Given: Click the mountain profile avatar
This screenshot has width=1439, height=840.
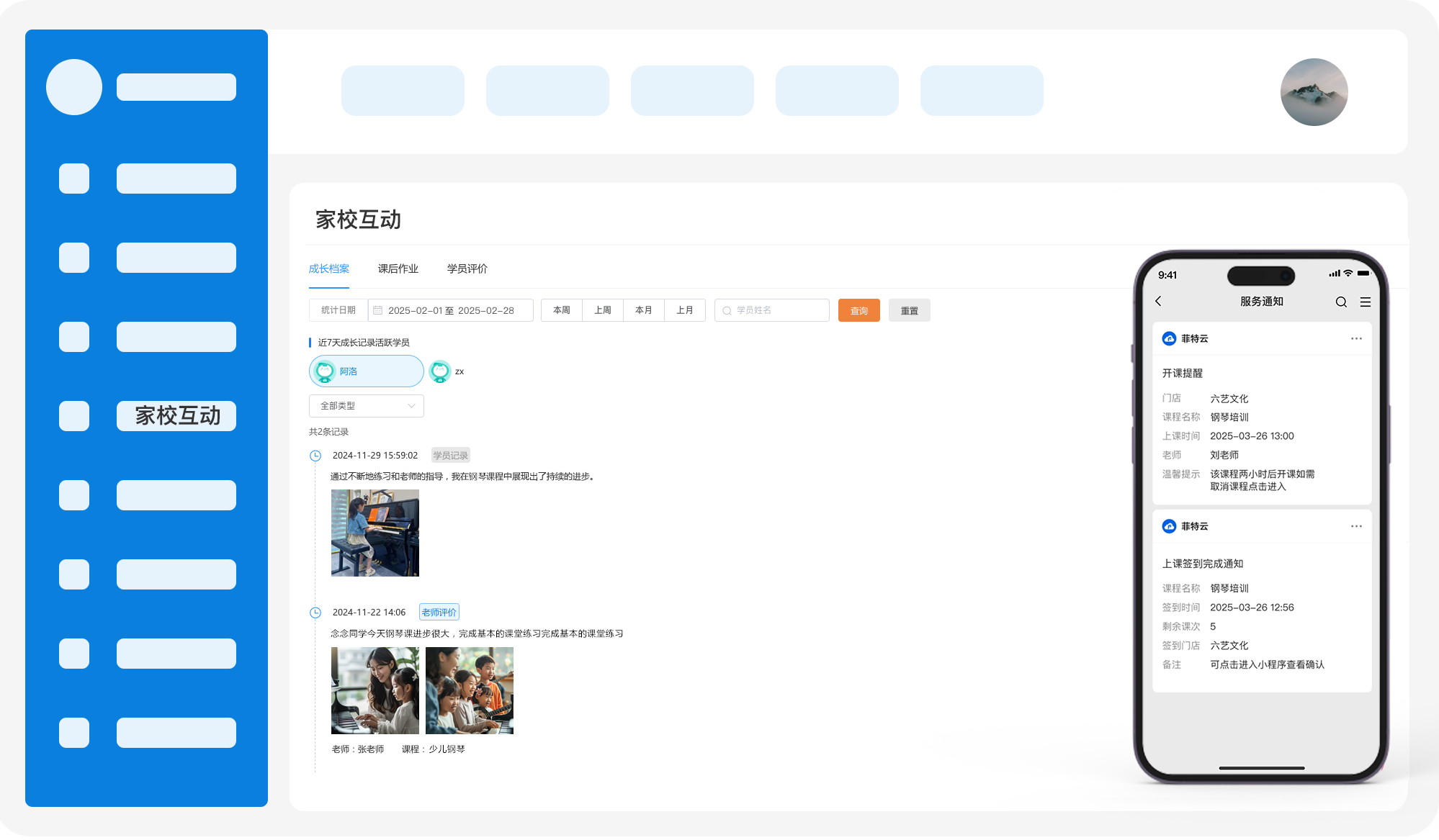Looking at the screenshot, I should 1314,92.
